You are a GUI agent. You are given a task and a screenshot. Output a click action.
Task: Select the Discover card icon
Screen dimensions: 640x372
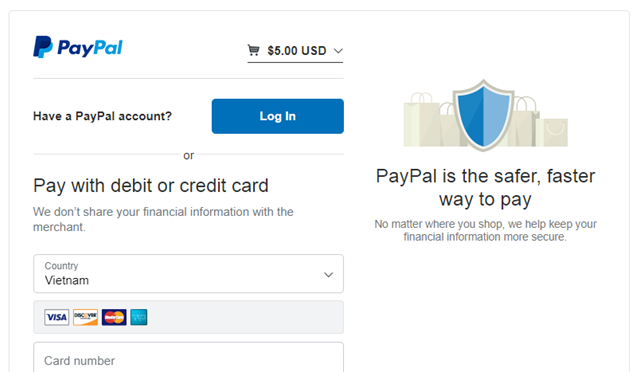85,317
